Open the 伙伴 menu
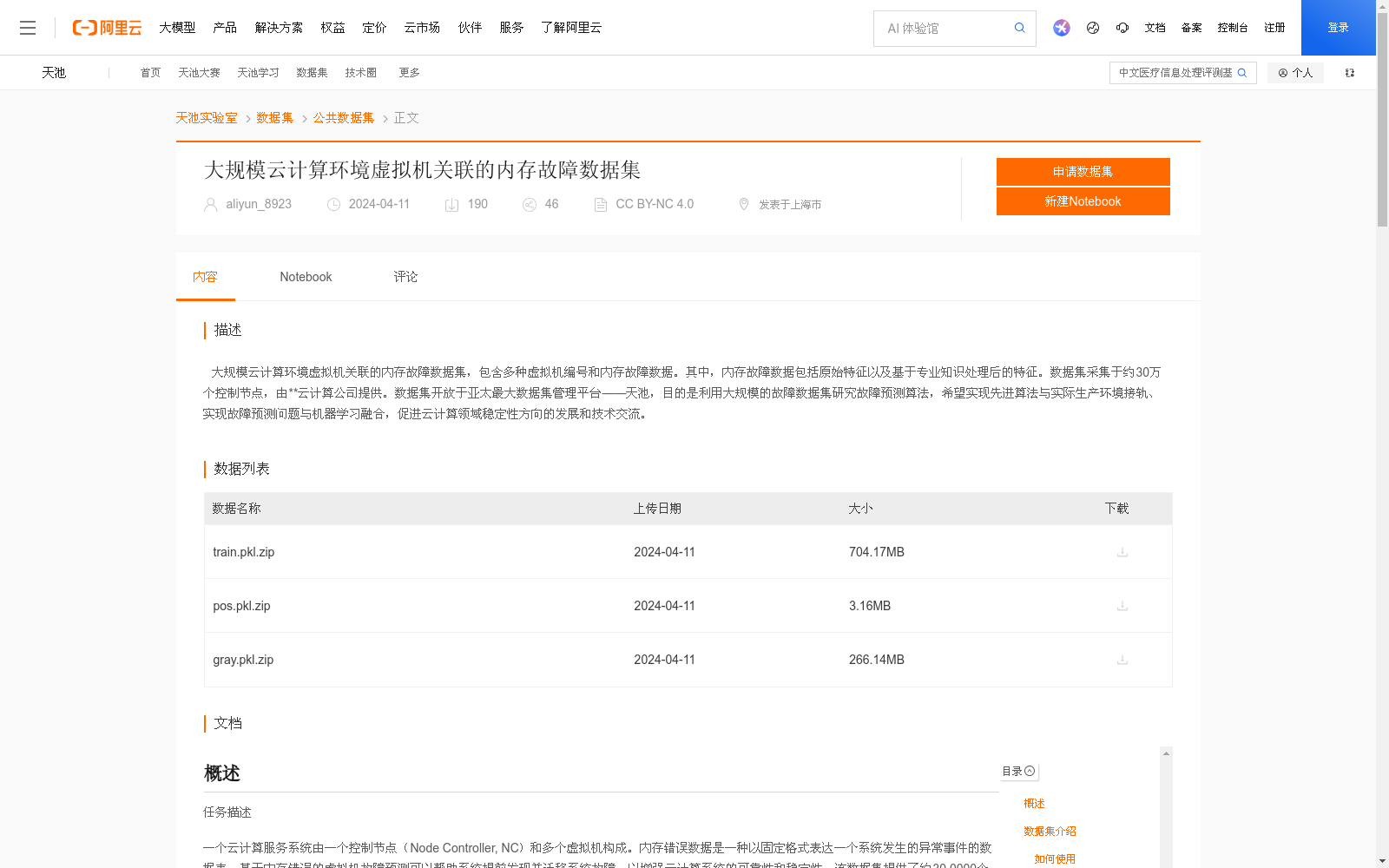1389x868 pixels. (x=470, y=28)
